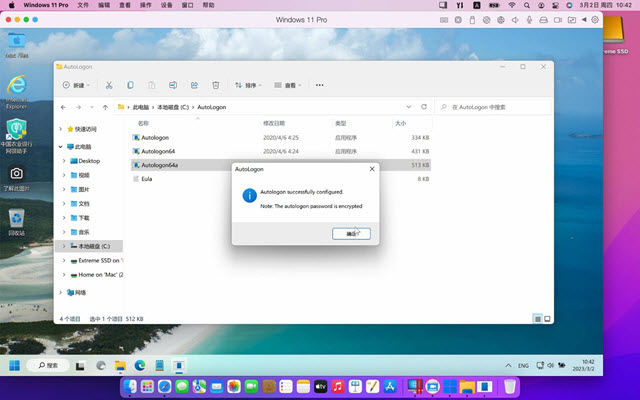Open the See more ellipsis menu in Explorer
This screenshot has width=640, height=400.
click(320, 85)
